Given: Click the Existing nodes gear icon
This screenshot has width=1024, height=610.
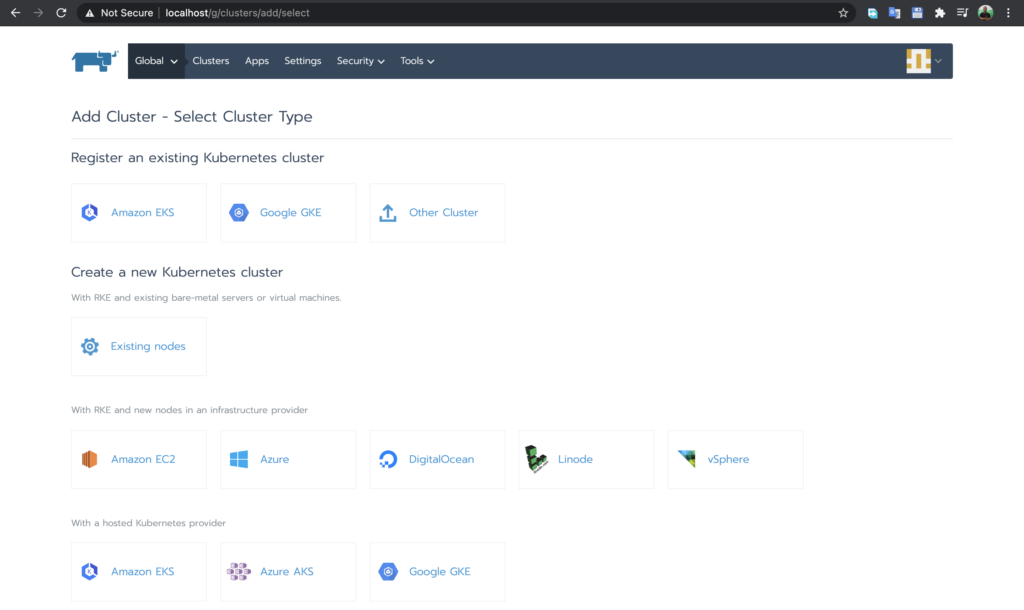Looking at the screenshot, I should pos(89,346).
